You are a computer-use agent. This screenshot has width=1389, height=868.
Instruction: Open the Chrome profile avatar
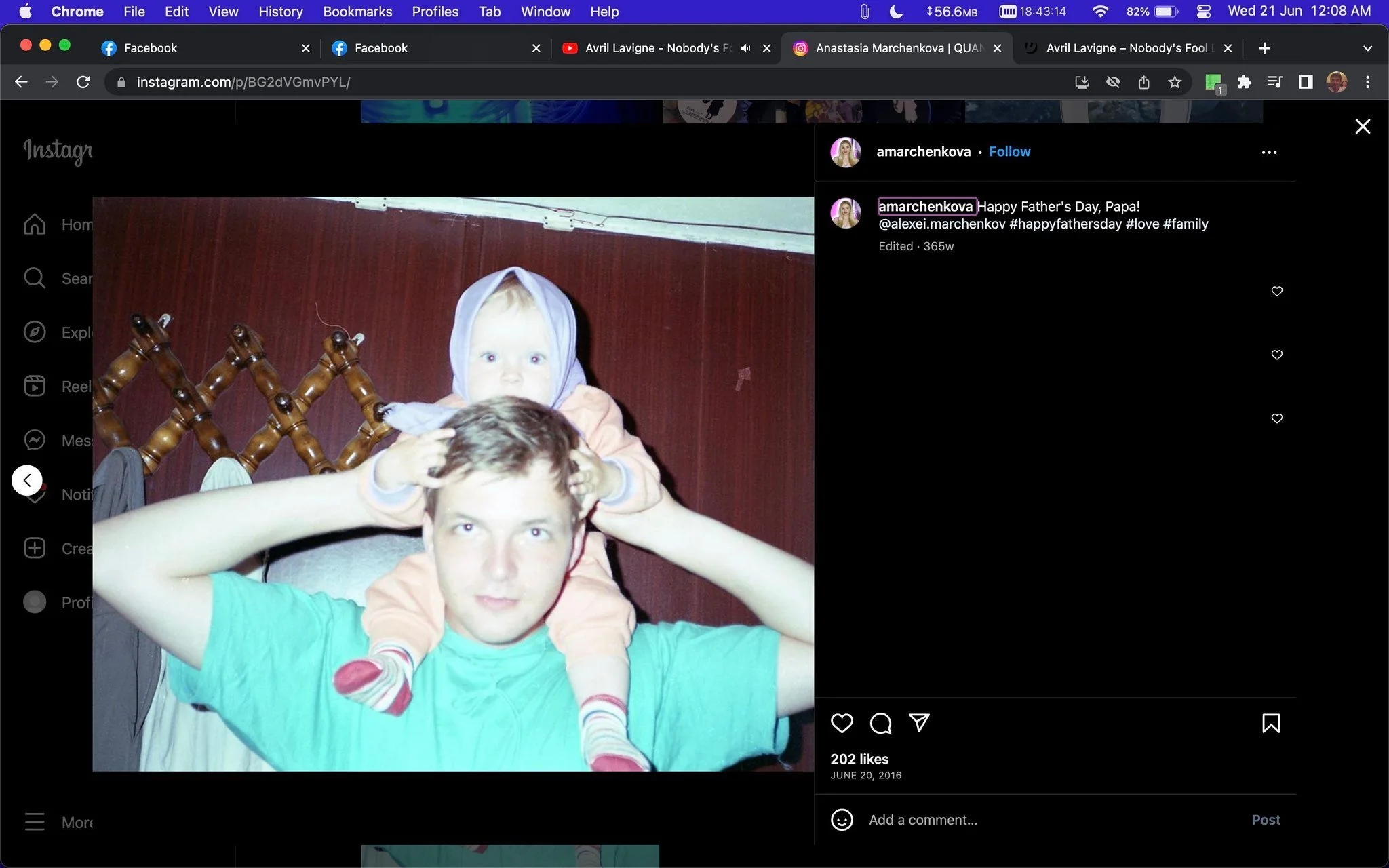pyautogui.click(x=1337, y=82)
